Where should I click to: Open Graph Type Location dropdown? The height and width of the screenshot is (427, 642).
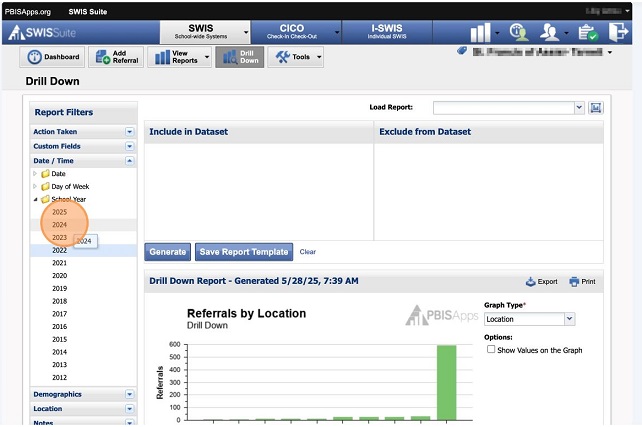coord(529,319)
